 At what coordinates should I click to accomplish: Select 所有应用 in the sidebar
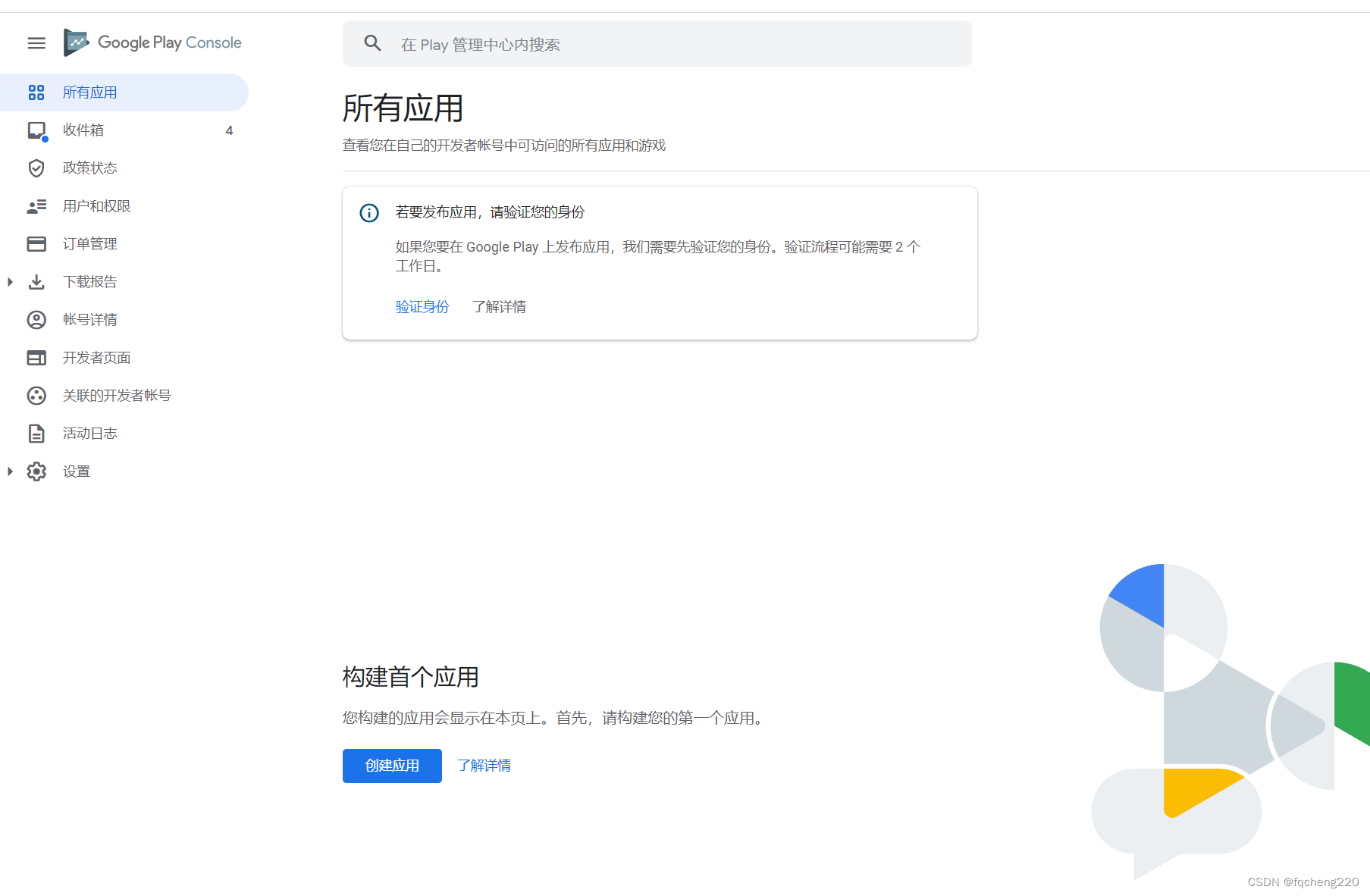coord(89,92)
